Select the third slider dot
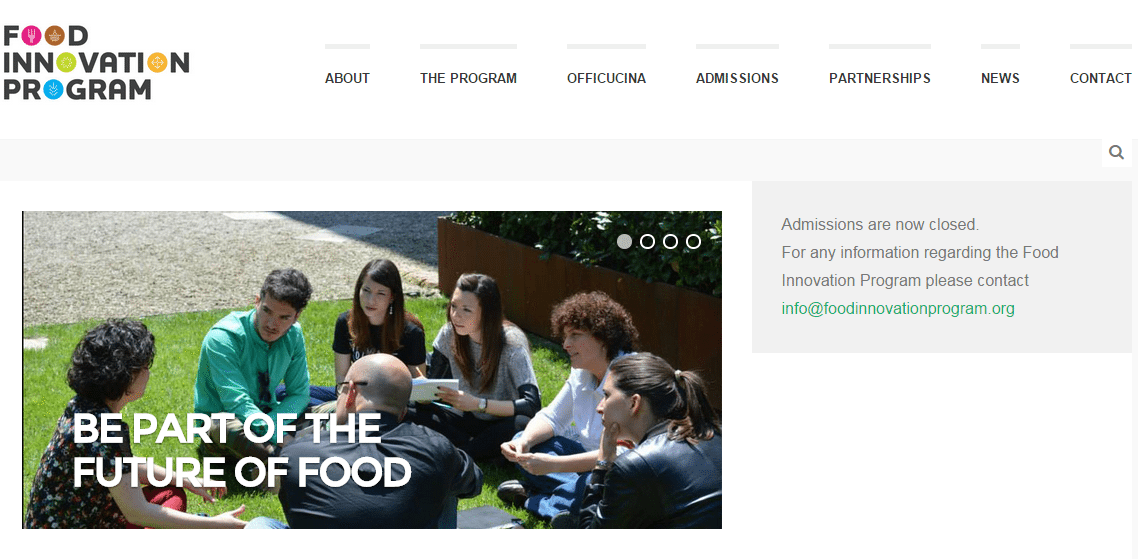The width and height of the screenshot is (1138, 559). (671, 242)
